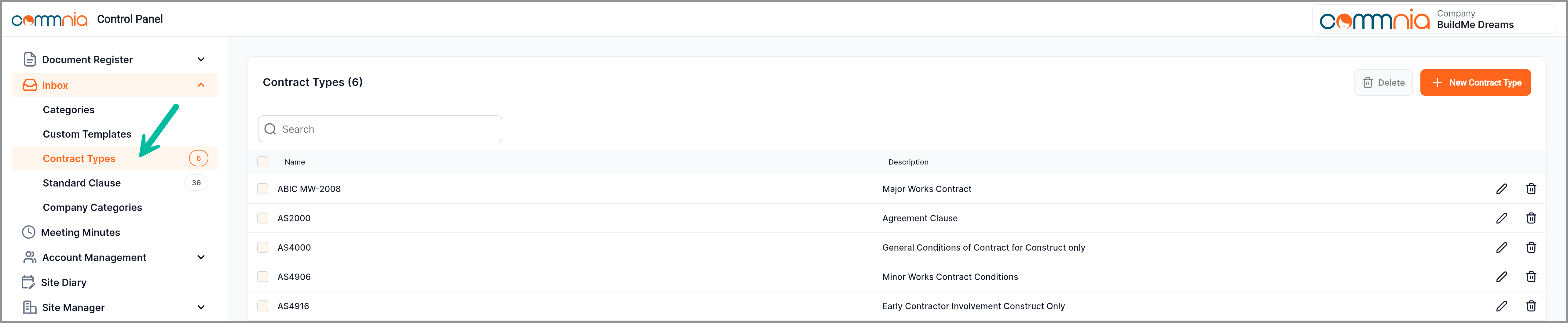Open the BuildMe Dreams company selector

[x=1433, y=20]
